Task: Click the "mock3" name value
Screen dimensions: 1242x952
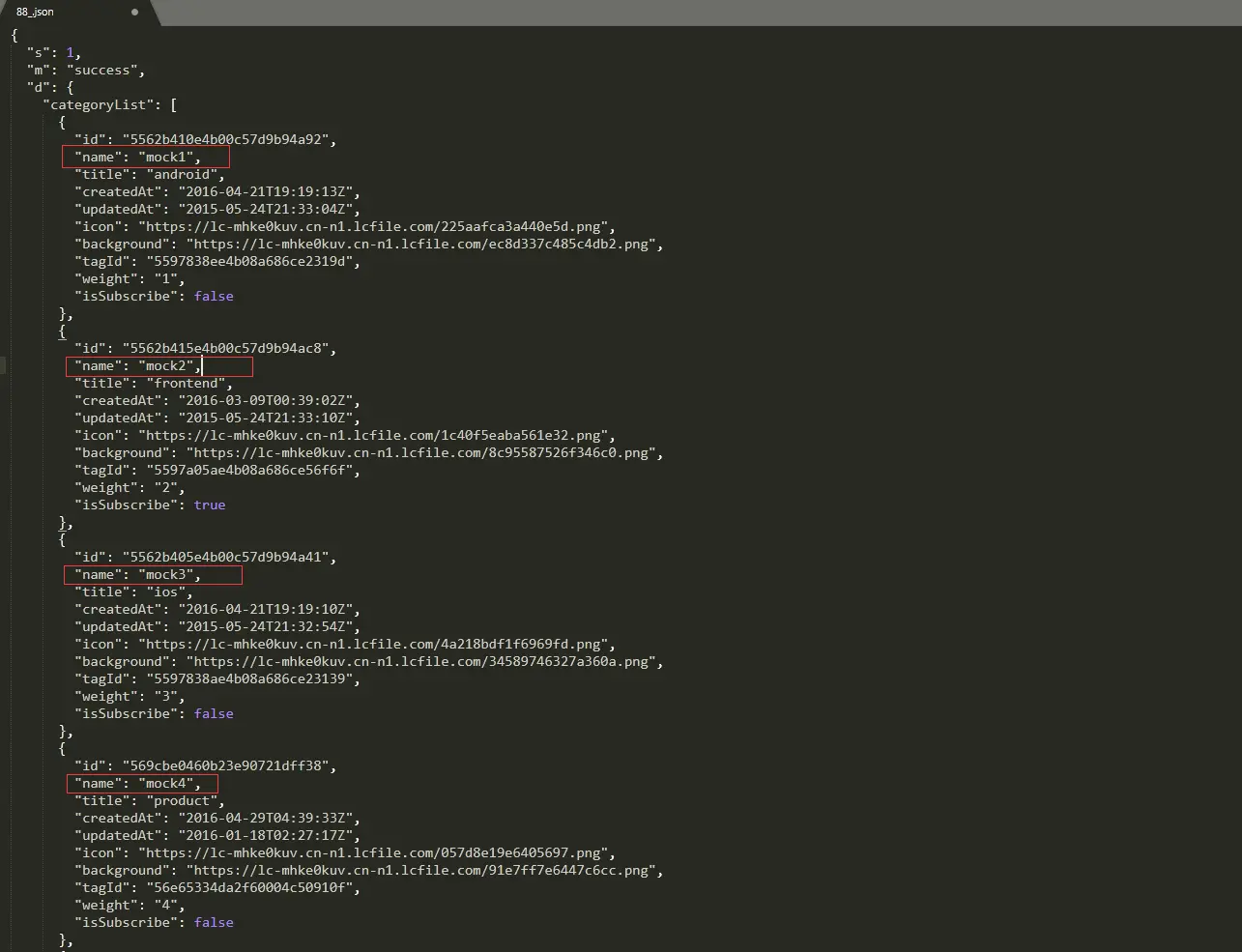Action: (x=166, y=575)
